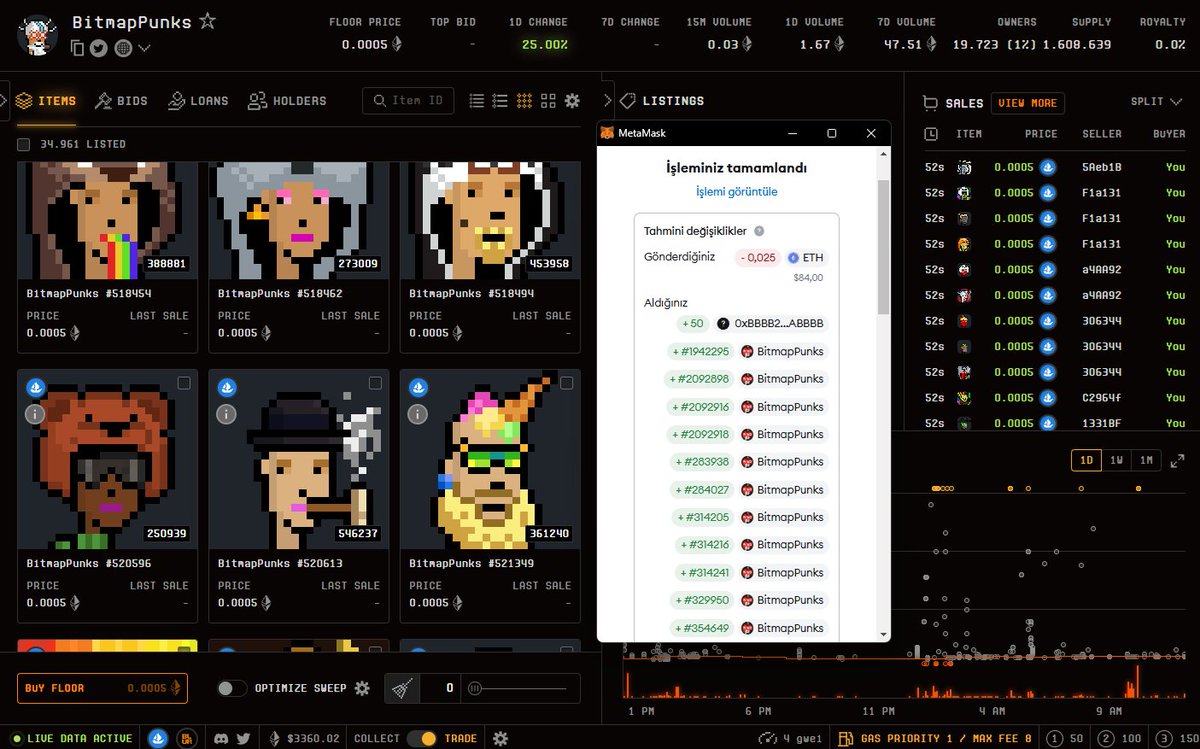
Task: Select the 1W chart range
Action: click(1117, 460)
